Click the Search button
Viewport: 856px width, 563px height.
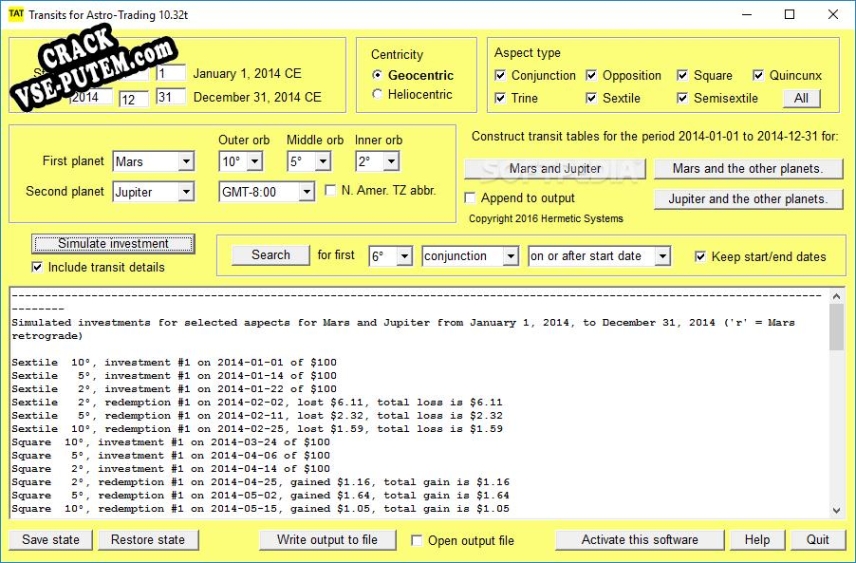pos(270,255)
